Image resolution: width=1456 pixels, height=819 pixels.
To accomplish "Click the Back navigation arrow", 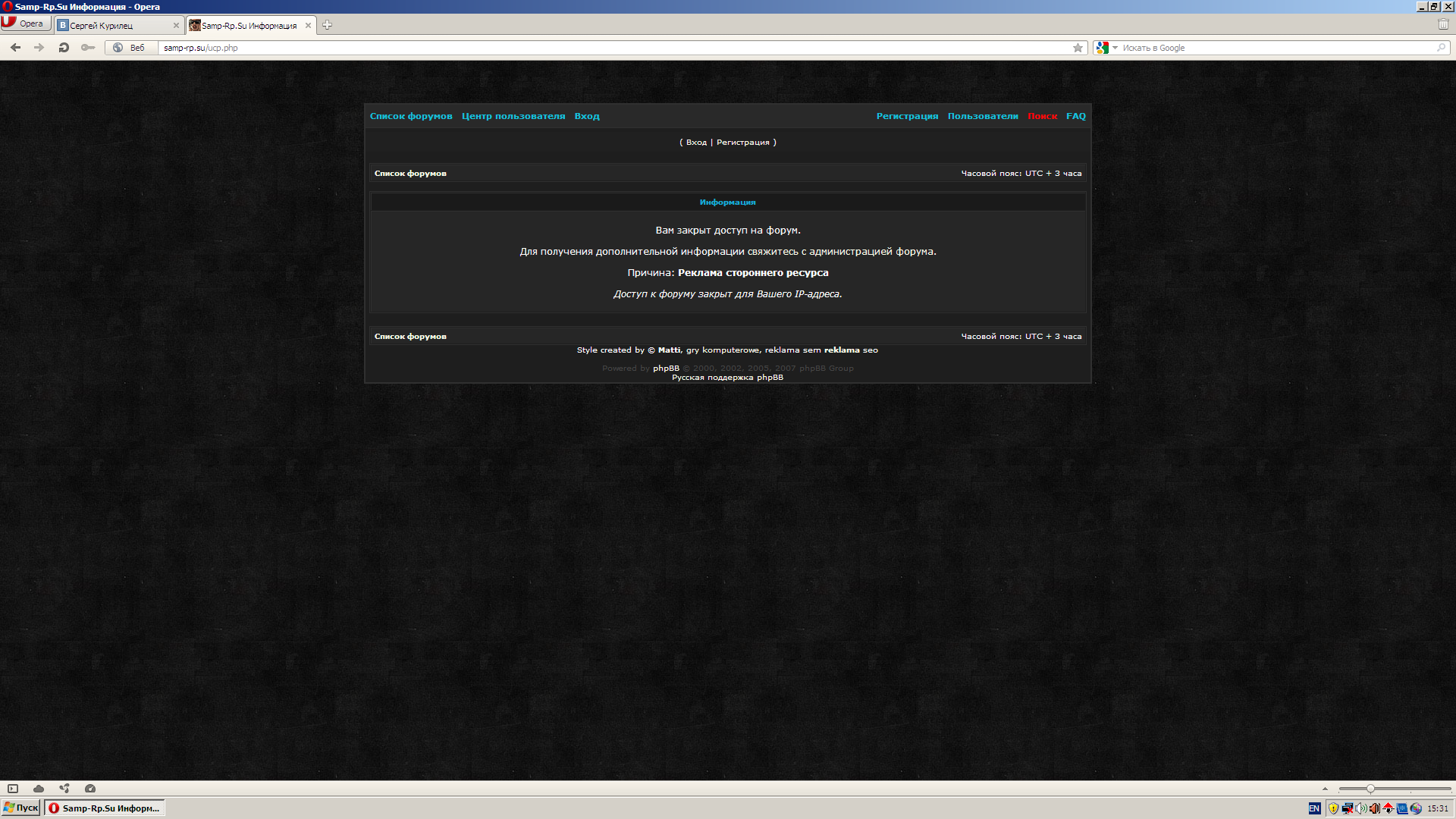I will [15, 48].
